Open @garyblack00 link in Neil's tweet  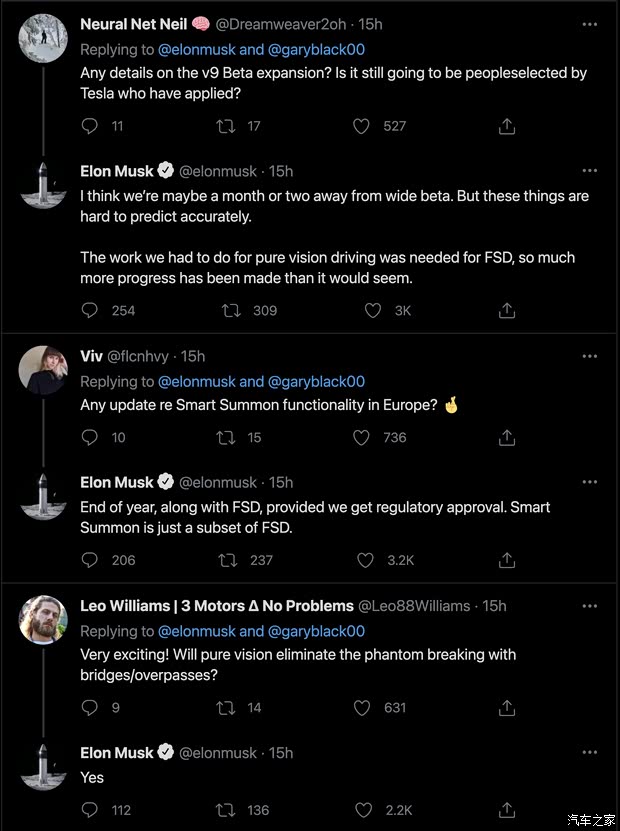[316, 49]
